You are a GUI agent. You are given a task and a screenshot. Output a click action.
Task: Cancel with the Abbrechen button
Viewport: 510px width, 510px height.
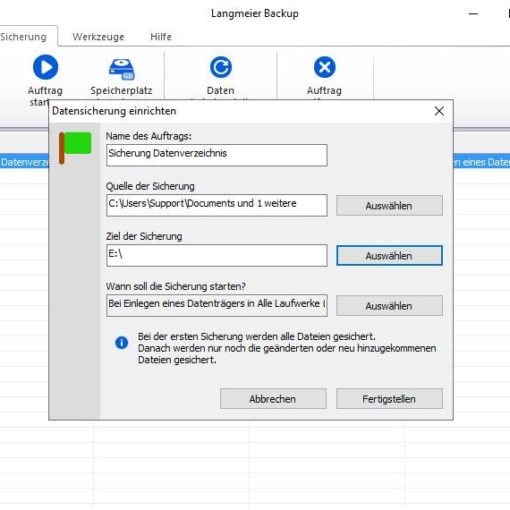click(273, 399)
